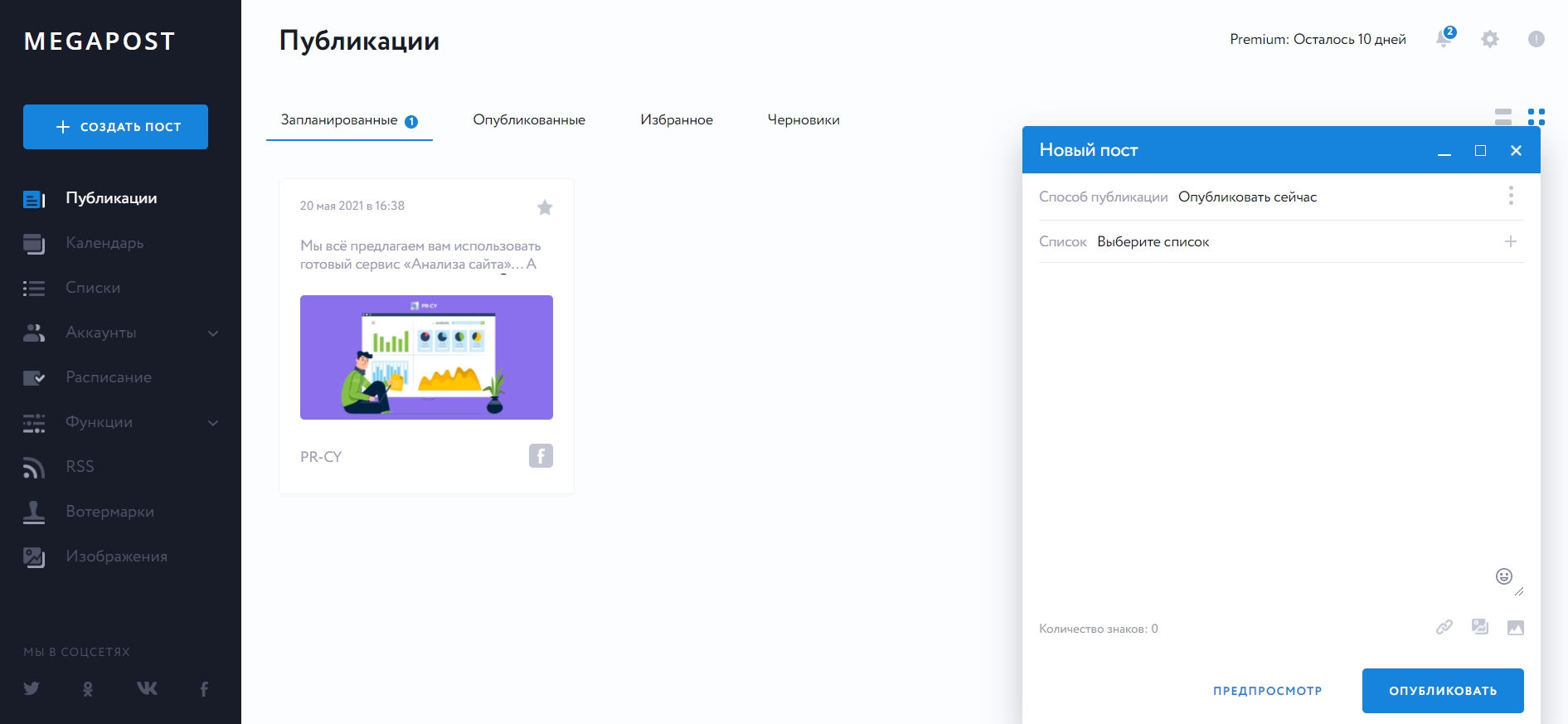Switch to the Избранное tab
The image size is (1568, 724).
(677, 120)
